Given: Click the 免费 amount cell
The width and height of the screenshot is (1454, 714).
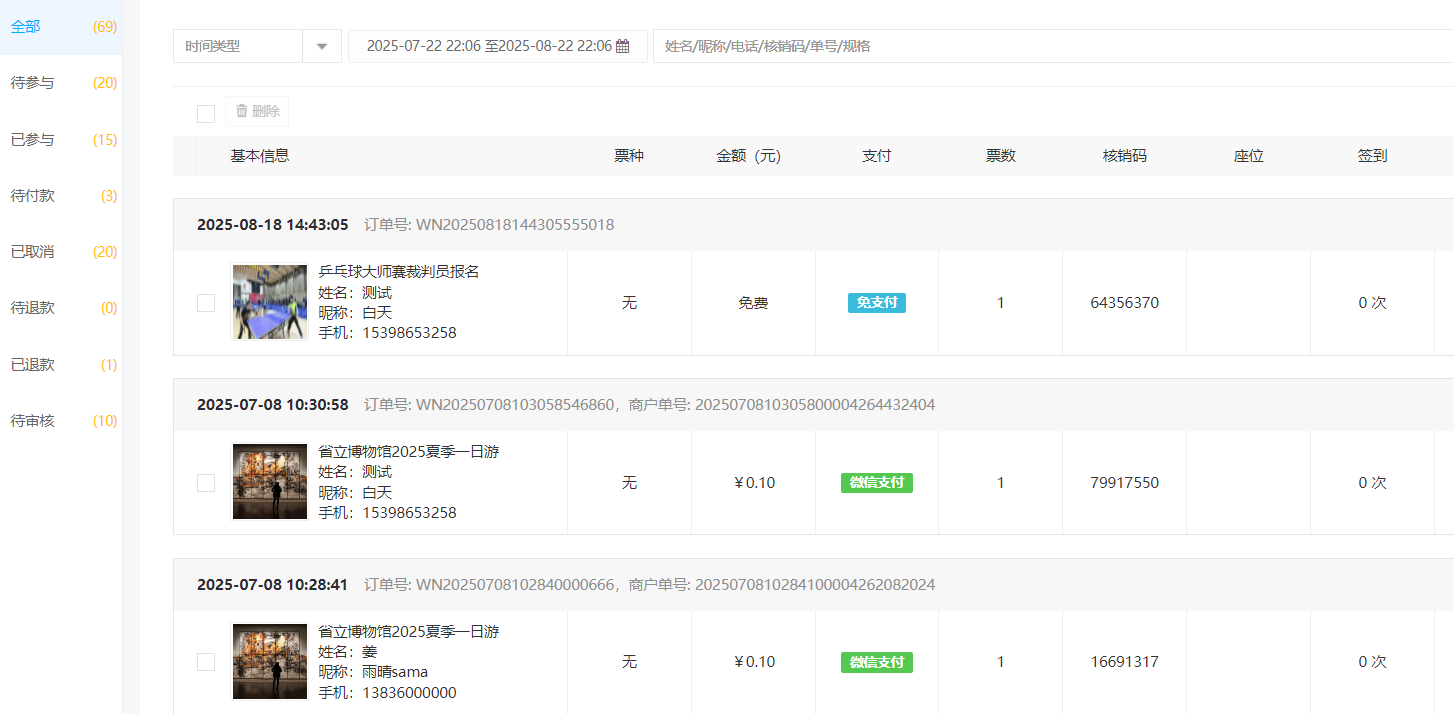Looking at the screenshot, I should click(753, 303).
